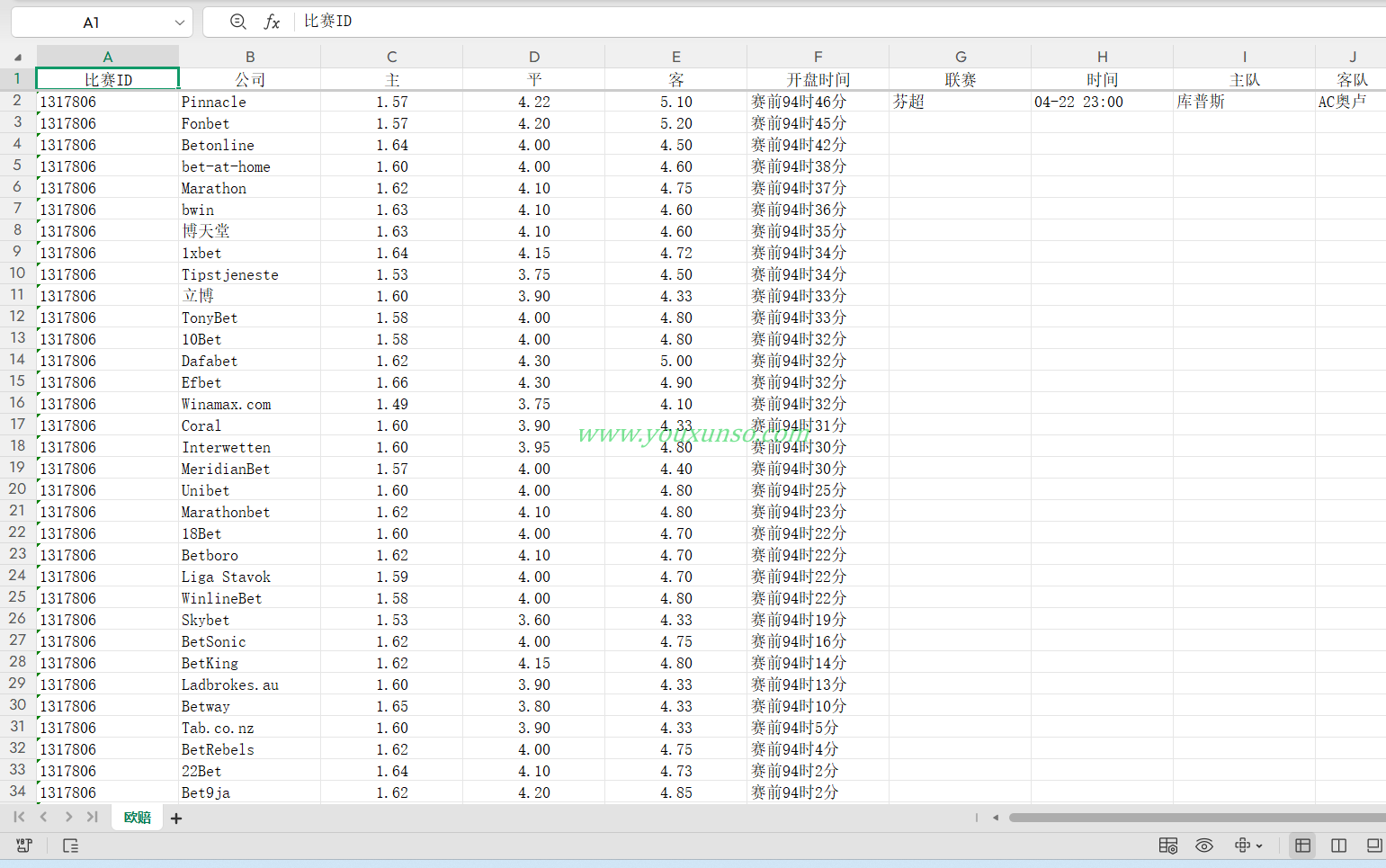Screen dimensions: 1386x868
Task: Click the zoom magnifier icon in formula bar
Action: pyautogui.click(x=238, y=22)
